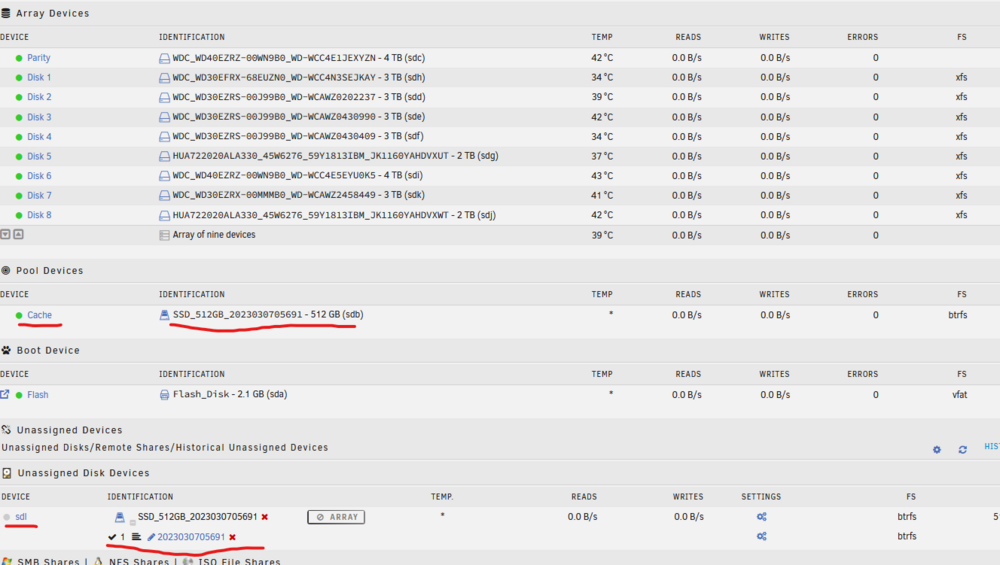Image resolution: width=1000 pixels, height=565 pixels.
Task: Open the Disk 7 device link
Action: point(40,196)
